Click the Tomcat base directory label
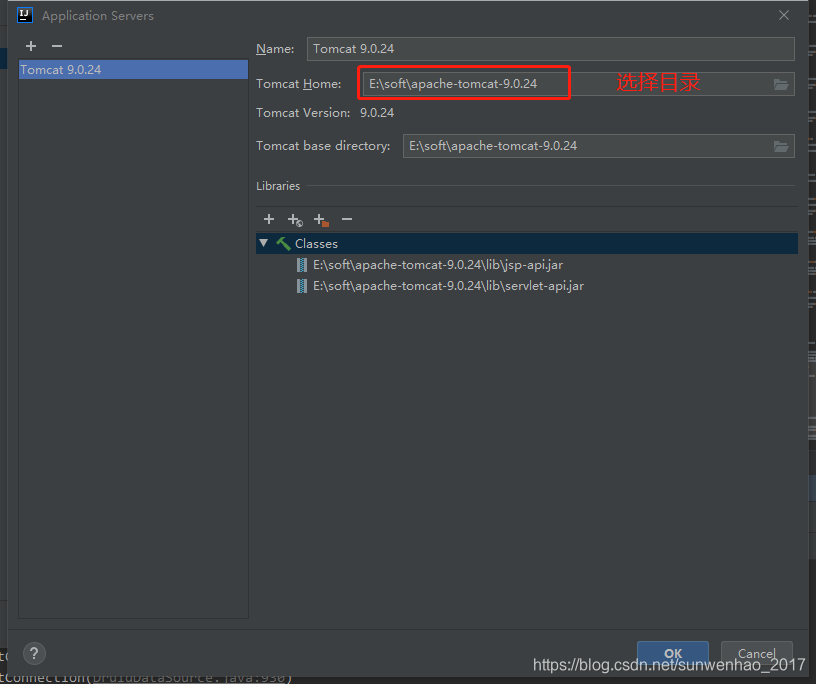 (x=323, y=146)
